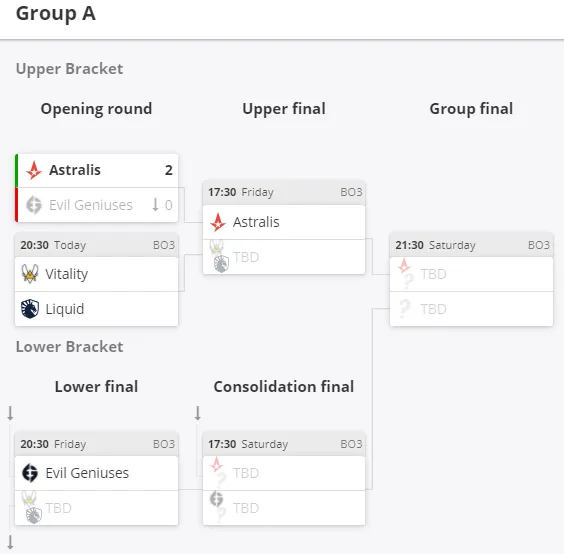Click Evil Geniuses logo in Lower final
This screenshot has height=554, width=564.
coord(30,473)
